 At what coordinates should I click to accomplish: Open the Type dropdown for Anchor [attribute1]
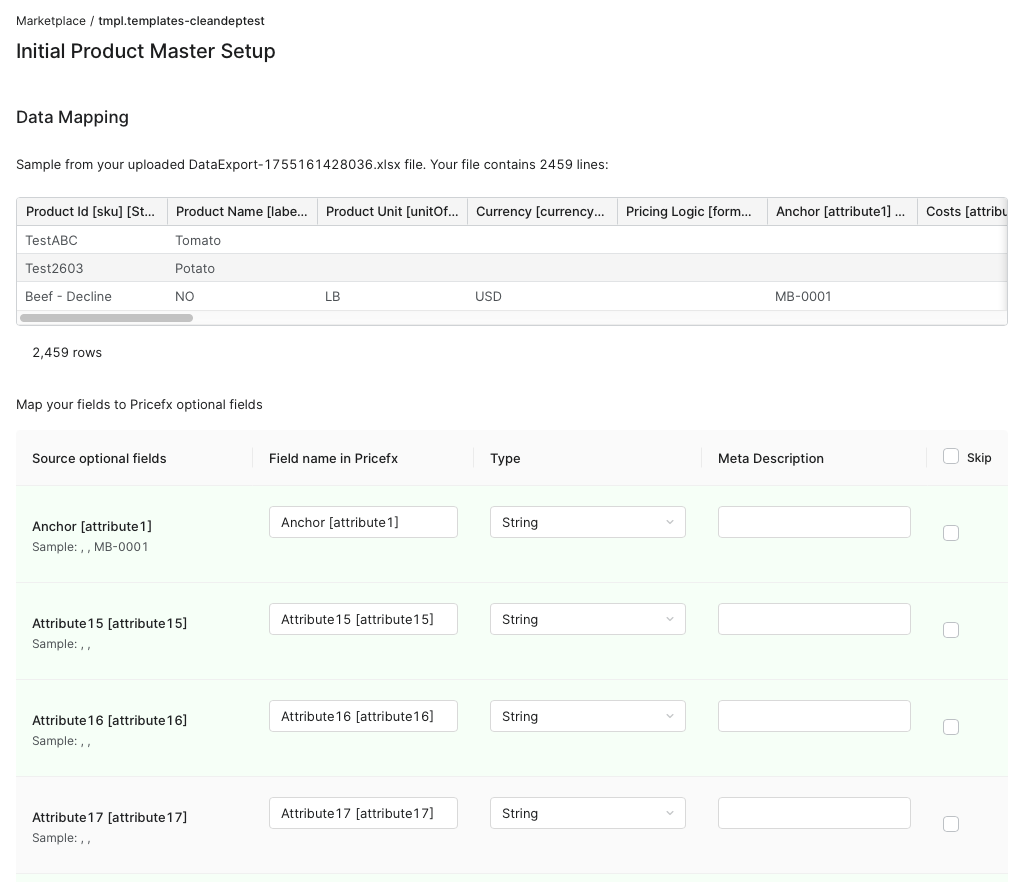click(588, 522)
